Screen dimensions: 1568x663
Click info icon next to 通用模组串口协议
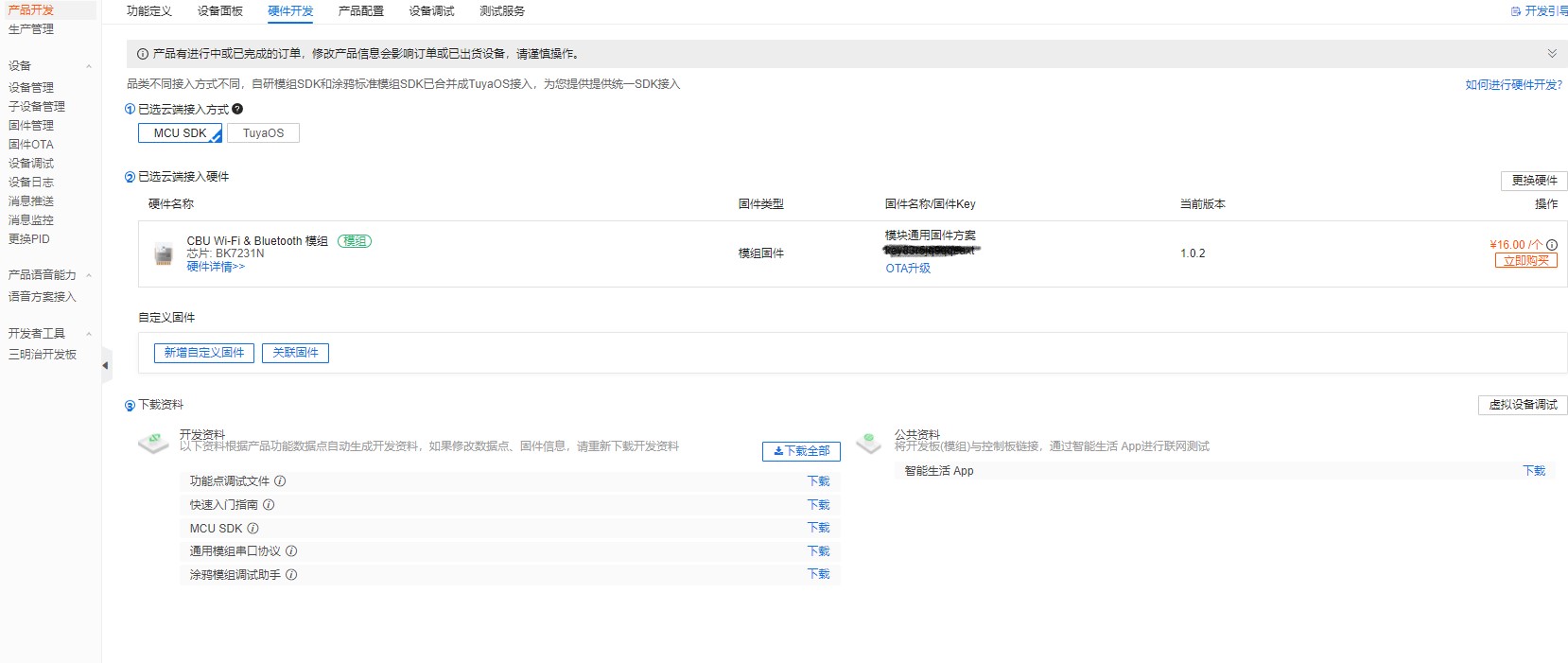(x=291, y=551)
